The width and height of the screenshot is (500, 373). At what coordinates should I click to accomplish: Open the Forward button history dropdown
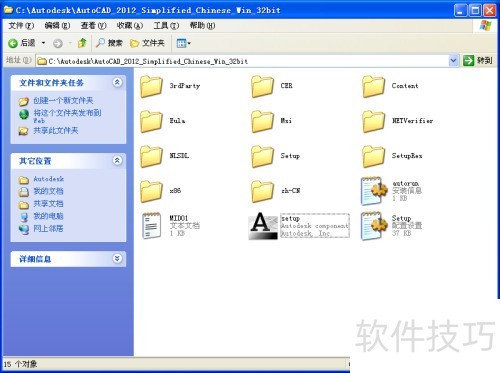70,43
